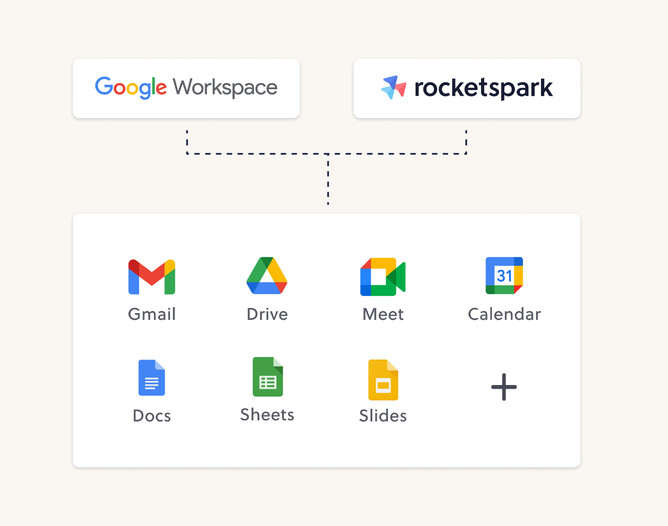This screenshot has height=526, width=668.
Task: Select the Meet text label
Action: click(x=383, y=314)
